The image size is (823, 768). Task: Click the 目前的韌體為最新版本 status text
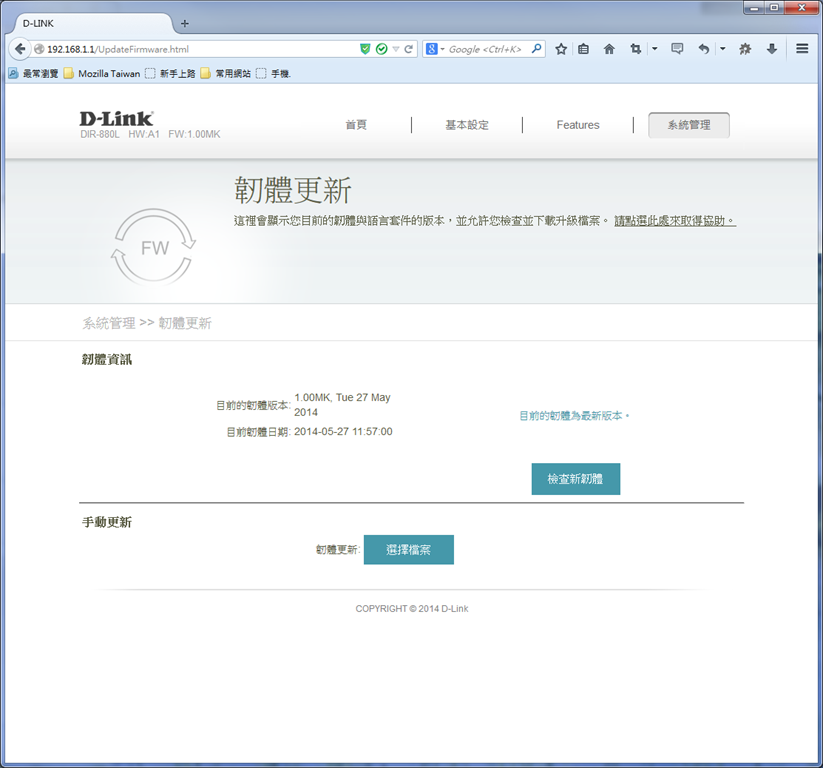click(x=574, y=416)
